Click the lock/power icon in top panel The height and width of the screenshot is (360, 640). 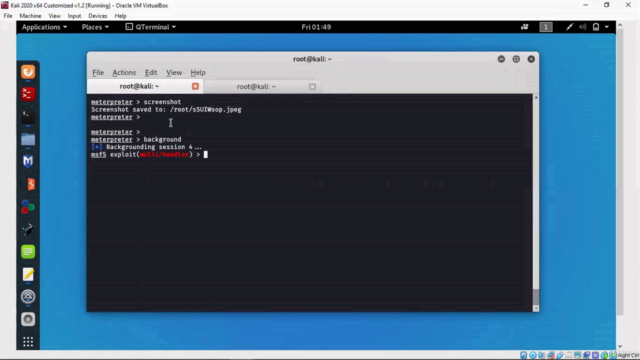pos(596,27)
